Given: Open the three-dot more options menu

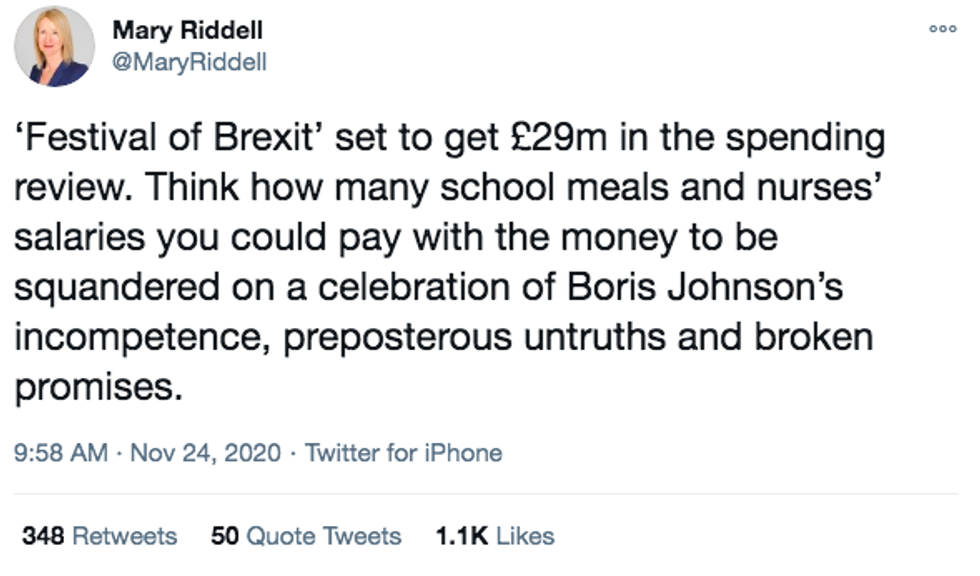Looking at the screenshot, I should 943,30.
